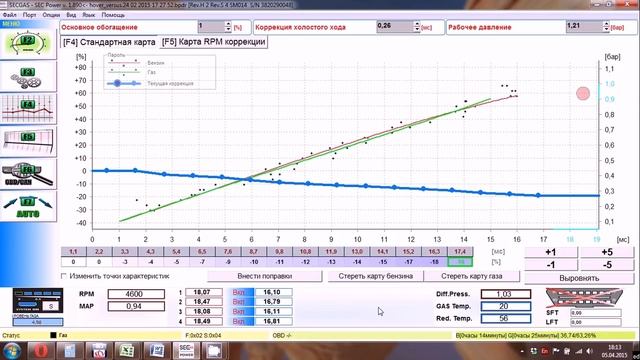Toggle injector 1 Вкл switch

click(x=241, y=292)
